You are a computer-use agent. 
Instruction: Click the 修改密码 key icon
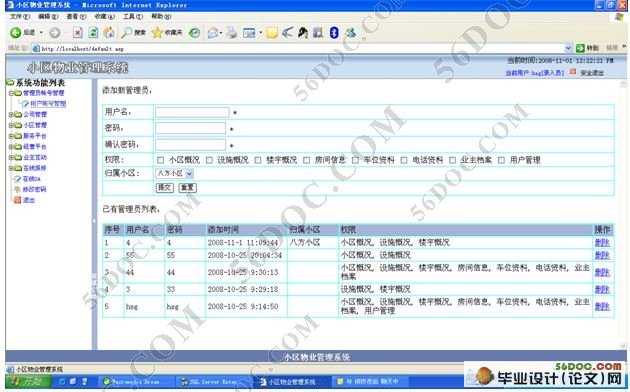[x=17, y=189]
